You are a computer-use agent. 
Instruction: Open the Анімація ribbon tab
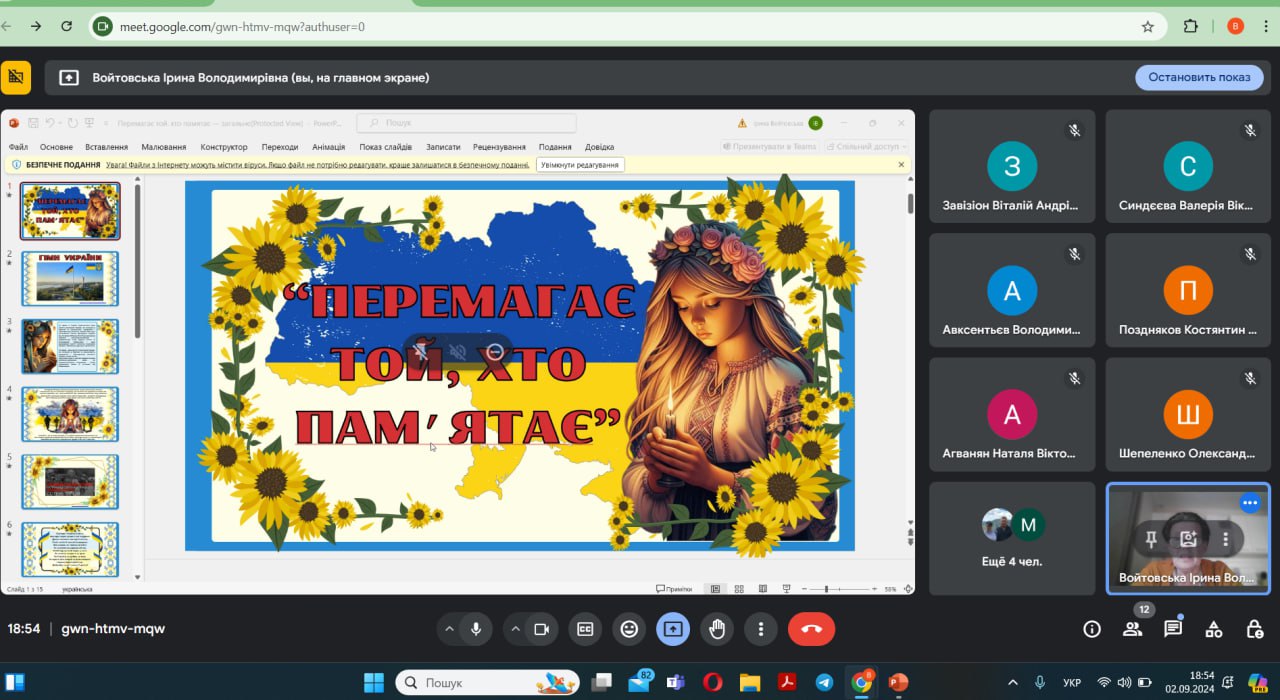point(328,147)
